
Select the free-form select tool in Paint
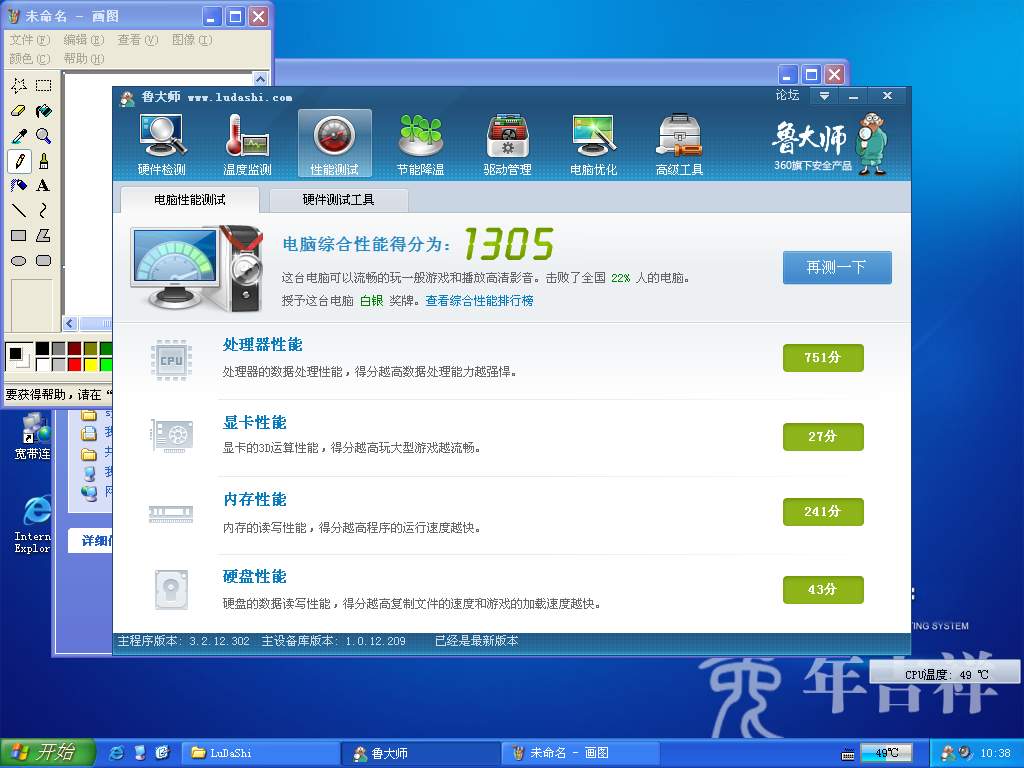[19, 86]
